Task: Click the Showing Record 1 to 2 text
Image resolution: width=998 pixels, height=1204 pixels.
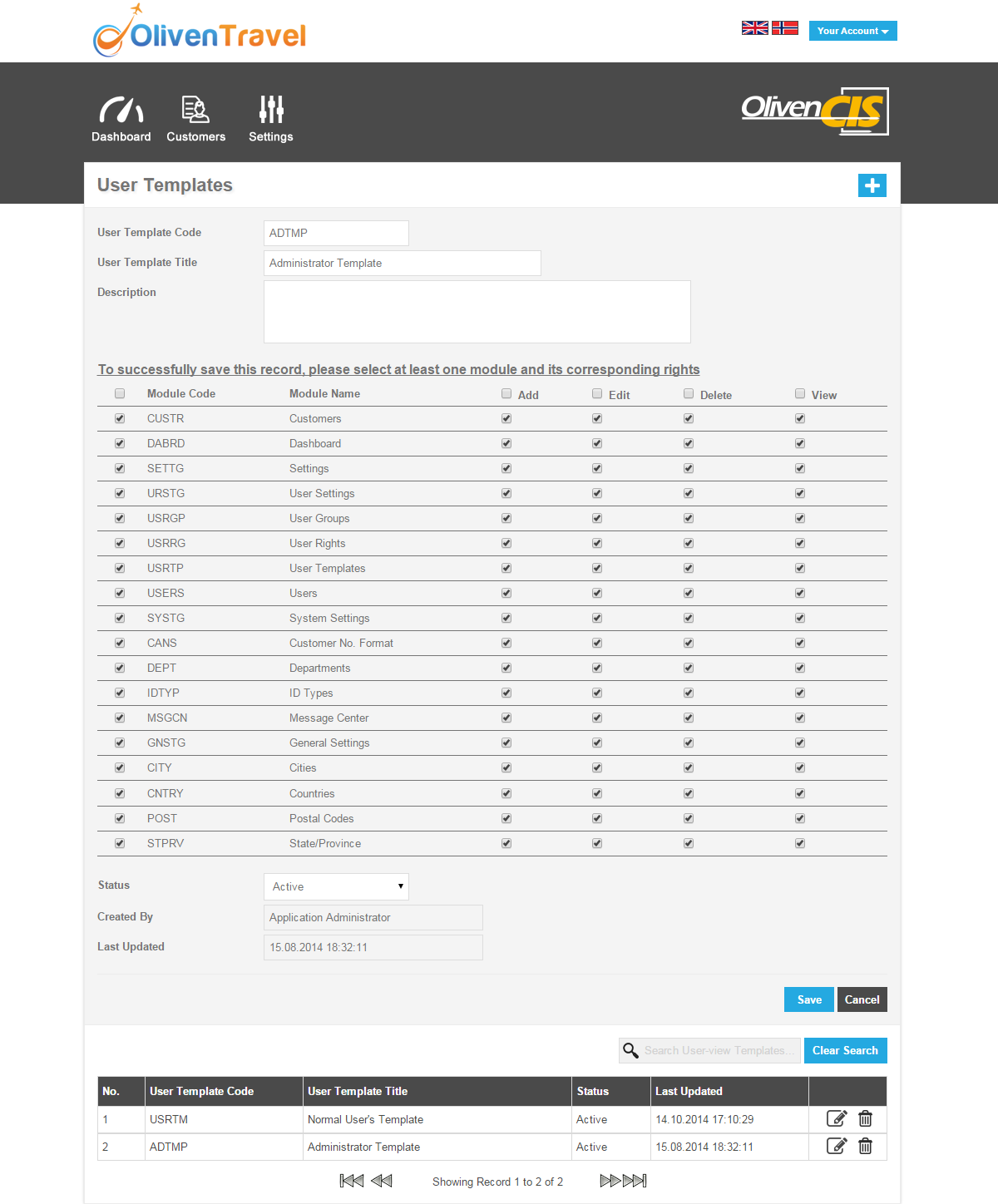Action: click(497, 1182)
